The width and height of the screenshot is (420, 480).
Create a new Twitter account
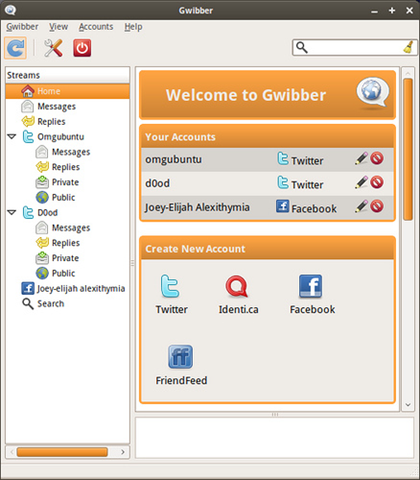coord(171,294)
